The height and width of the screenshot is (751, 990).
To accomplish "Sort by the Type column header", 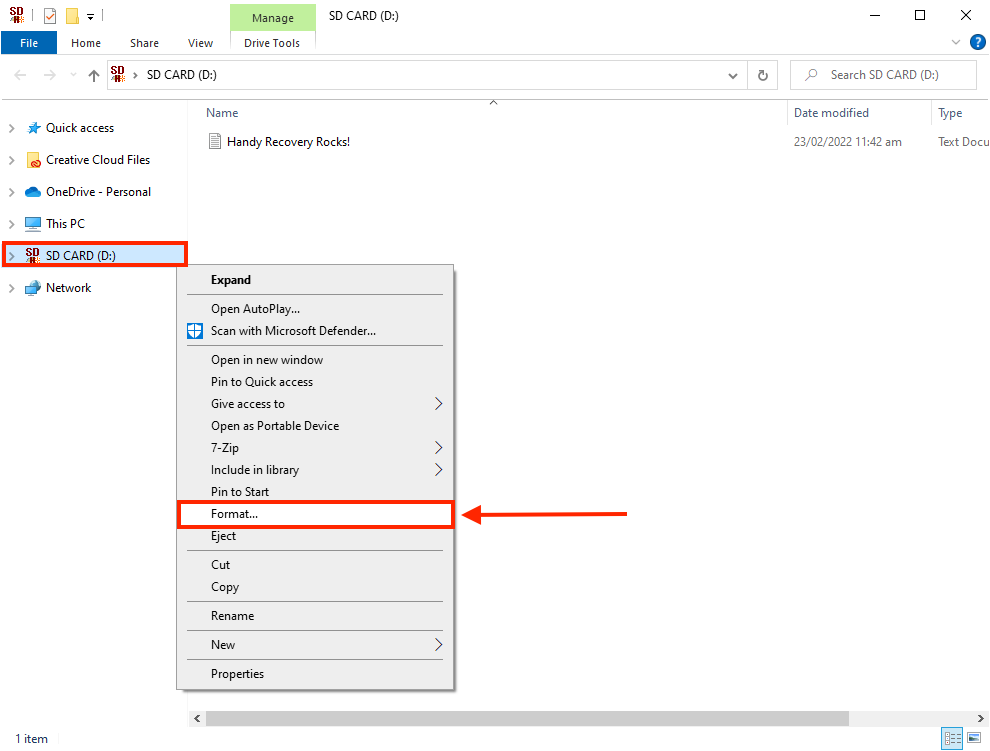I will (950, 113).
